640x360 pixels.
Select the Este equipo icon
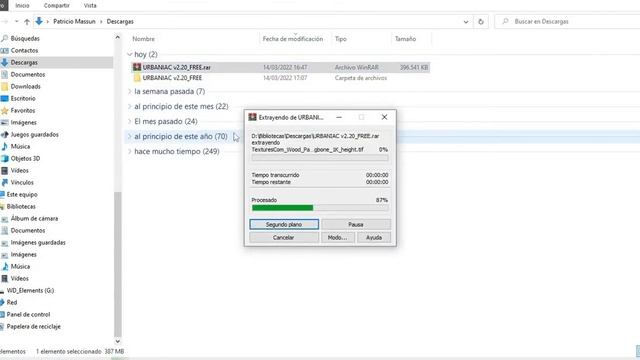pyautogui.click(x=2, y=195)
